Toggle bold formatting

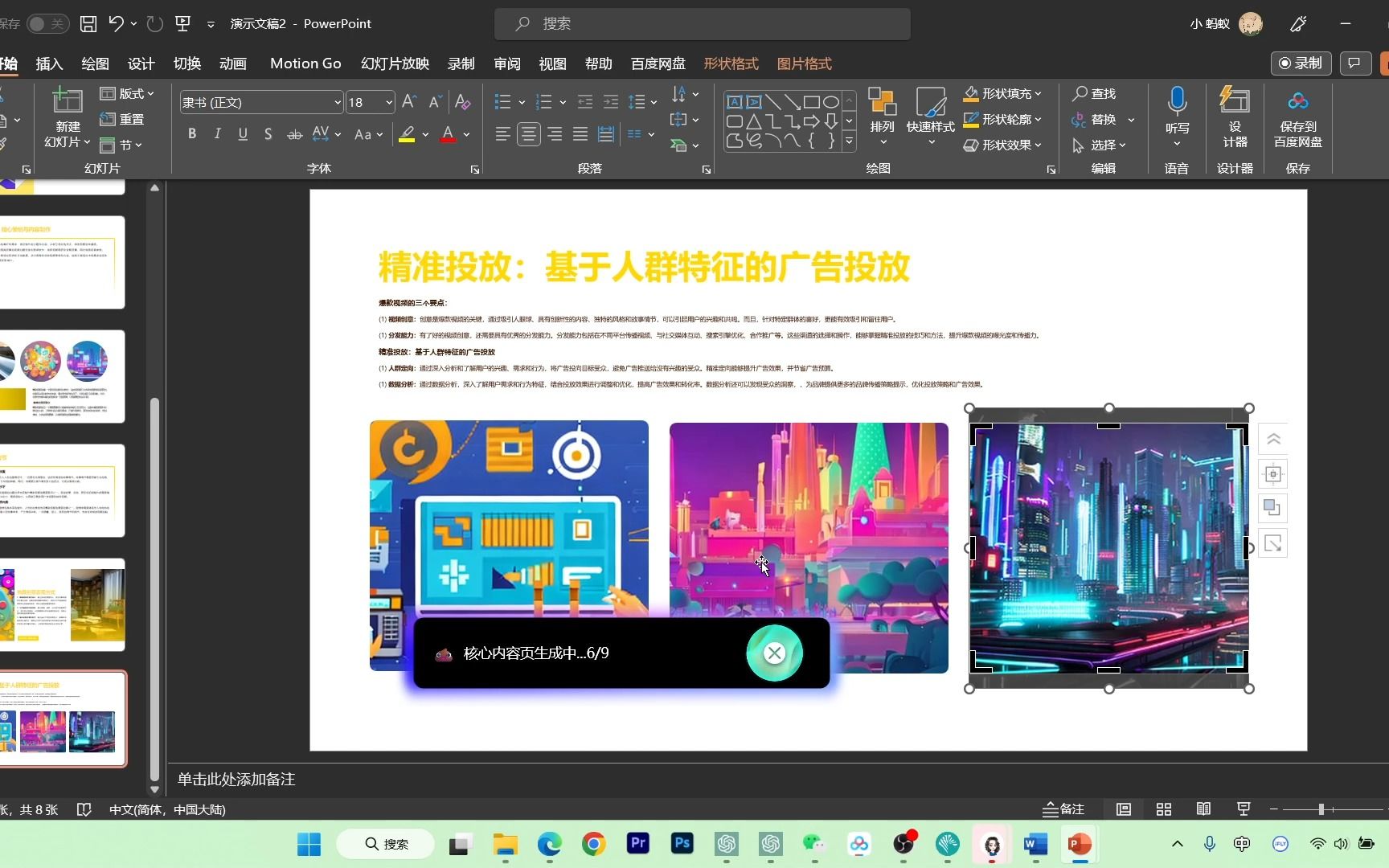click(x=192, y=134)
